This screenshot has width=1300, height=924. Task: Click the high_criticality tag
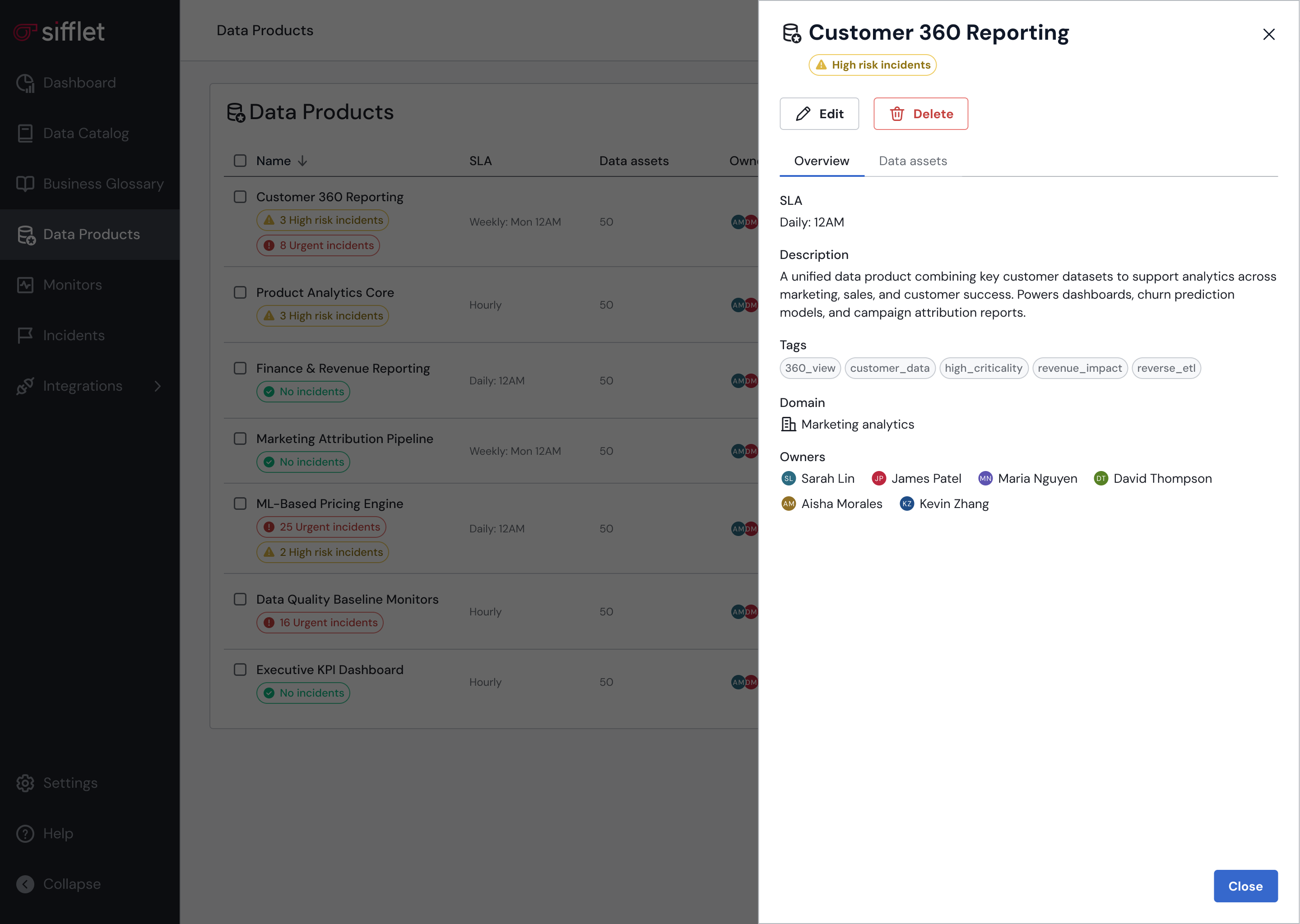(x=984, y=369)
